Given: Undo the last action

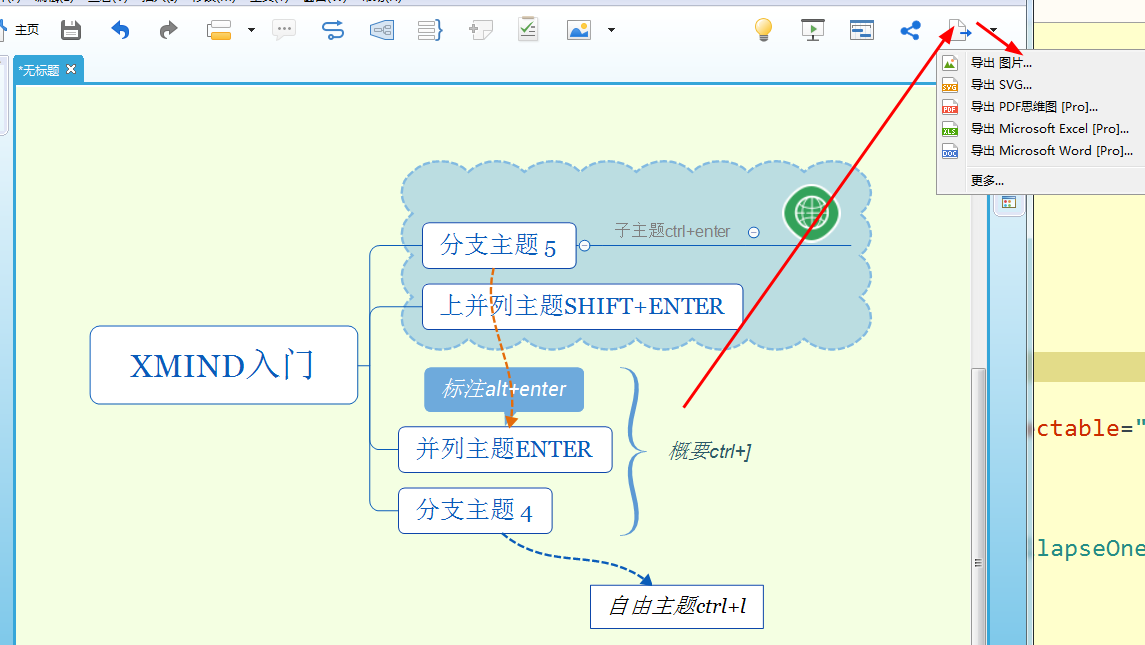Looking at the screenshot, I should pos(120,30).
